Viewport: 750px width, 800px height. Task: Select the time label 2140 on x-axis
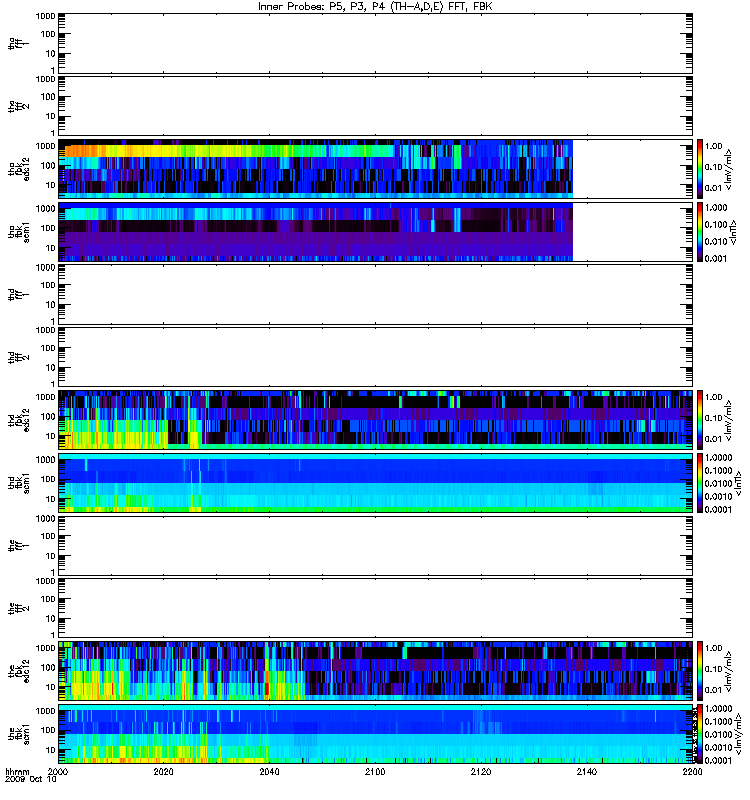pyautogui.click(x=587, y=771)
